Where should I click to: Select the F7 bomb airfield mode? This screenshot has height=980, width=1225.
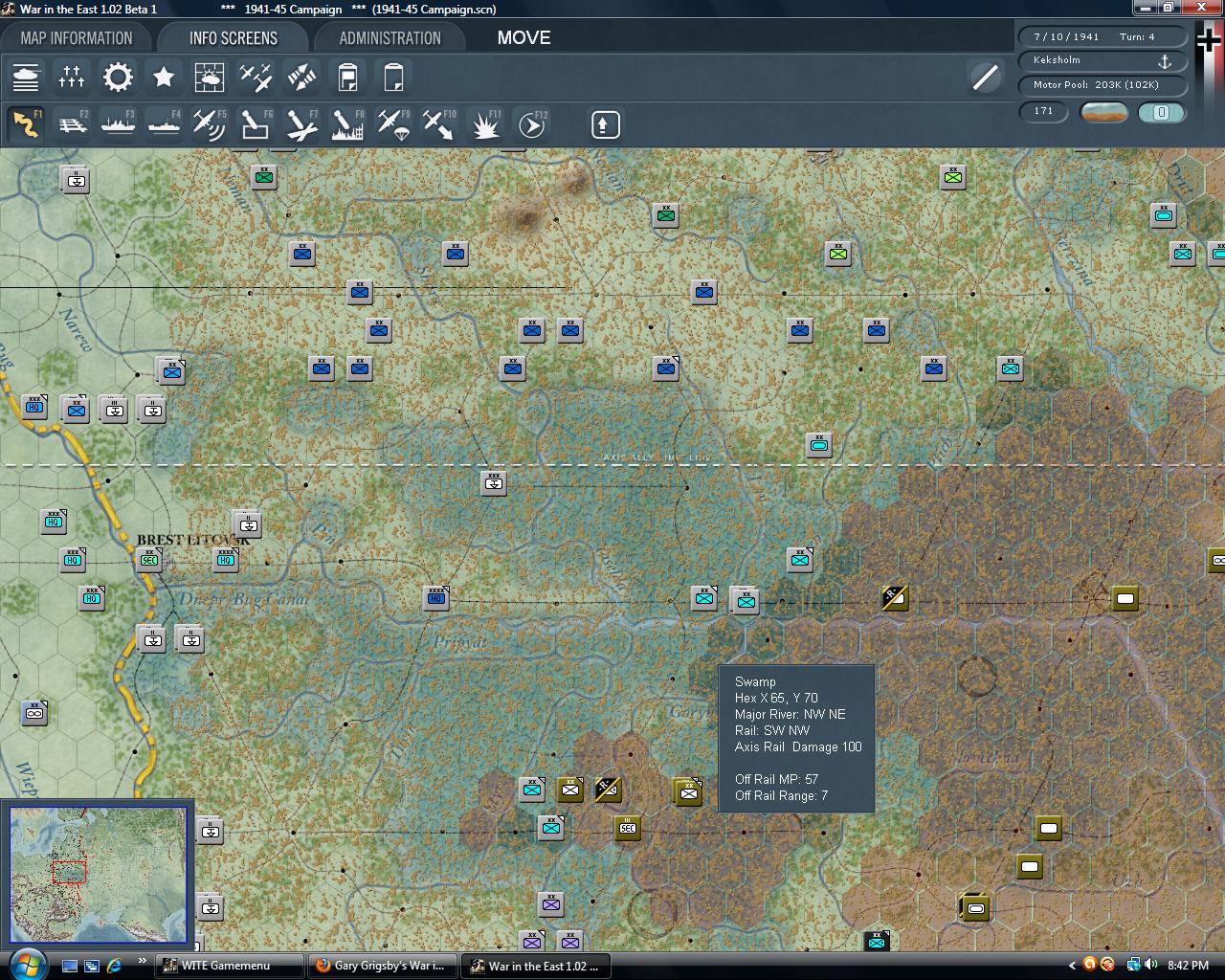point(301,124)
